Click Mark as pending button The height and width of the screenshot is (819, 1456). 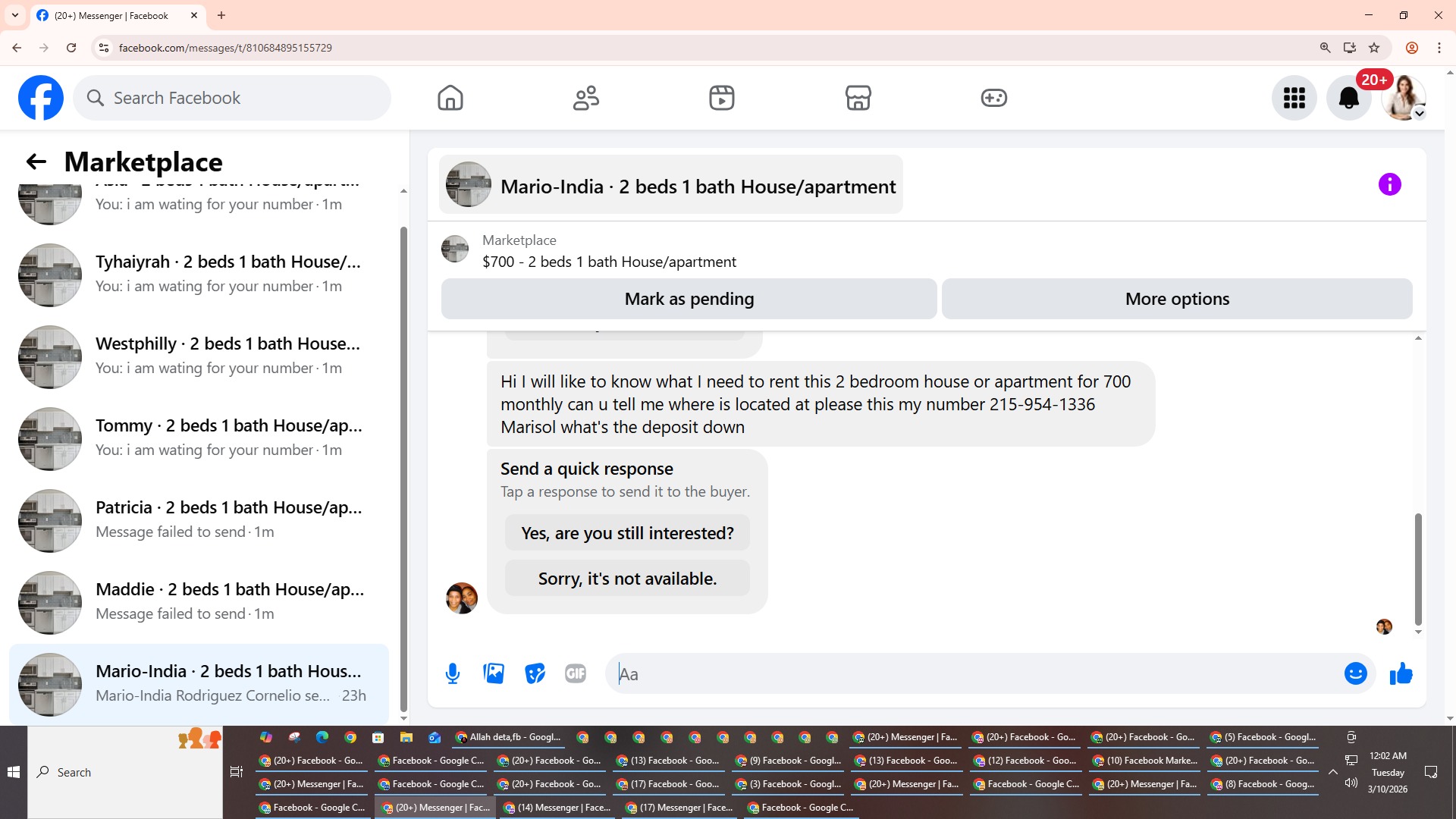[x=689, y=299]
